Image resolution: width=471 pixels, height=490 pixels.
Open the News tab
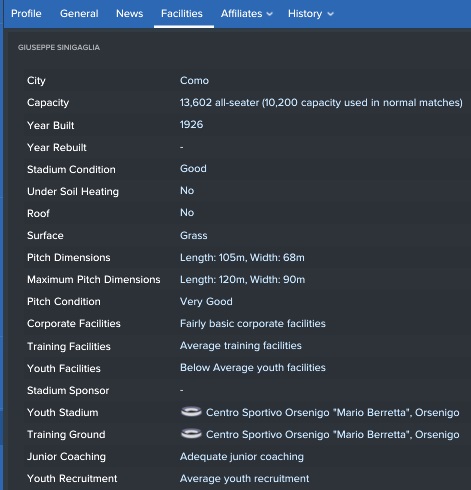130,14
